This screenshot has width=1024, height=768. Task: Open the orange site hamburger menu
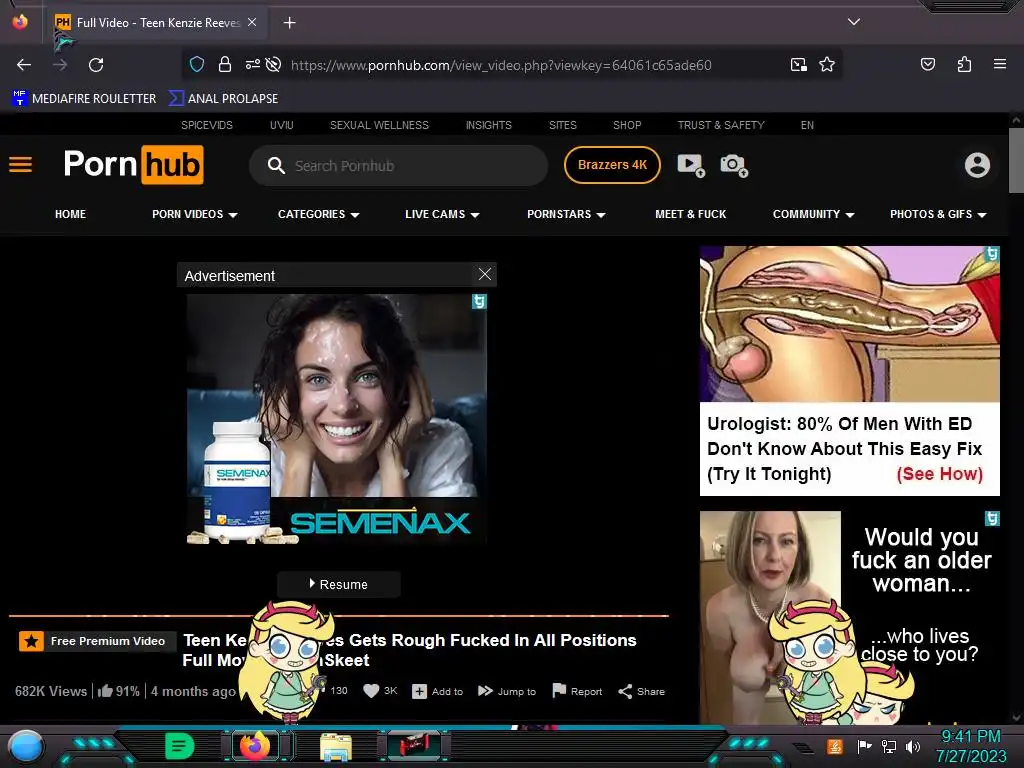20,165
